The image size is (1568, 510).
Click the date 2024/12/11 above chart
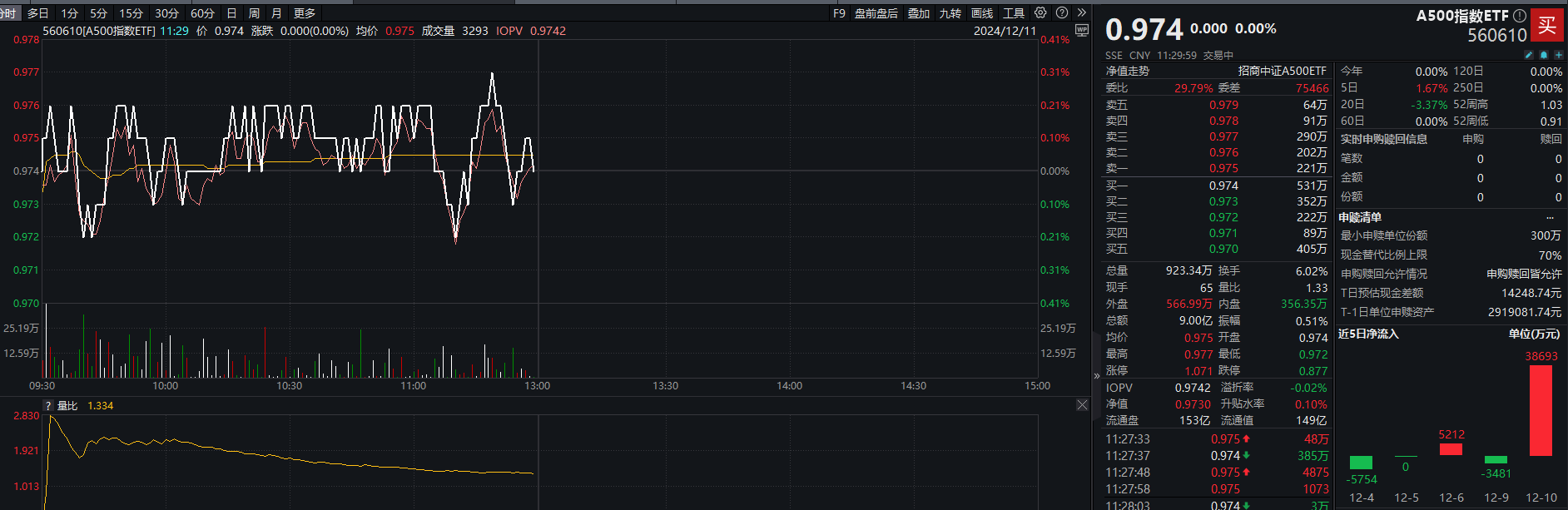coord(1005,31)
